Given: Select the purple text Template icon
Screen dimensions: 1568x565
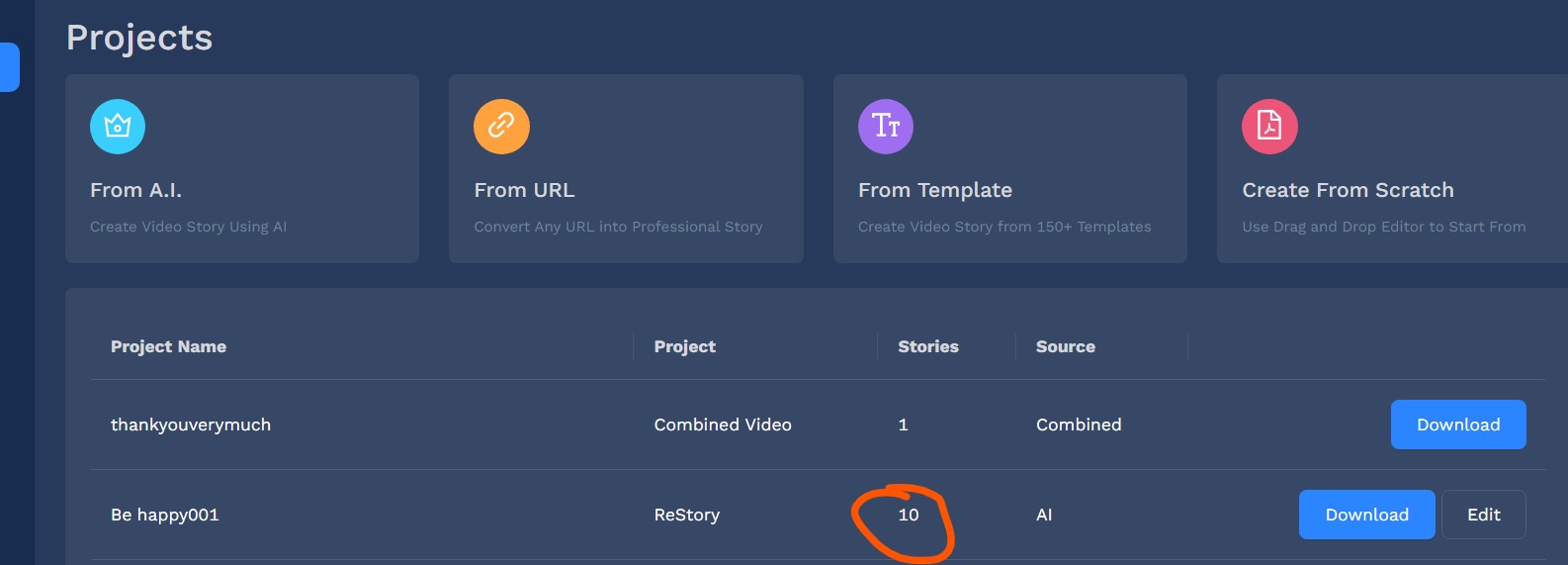Looking at the screenshot, I should (x=885, y=127).
